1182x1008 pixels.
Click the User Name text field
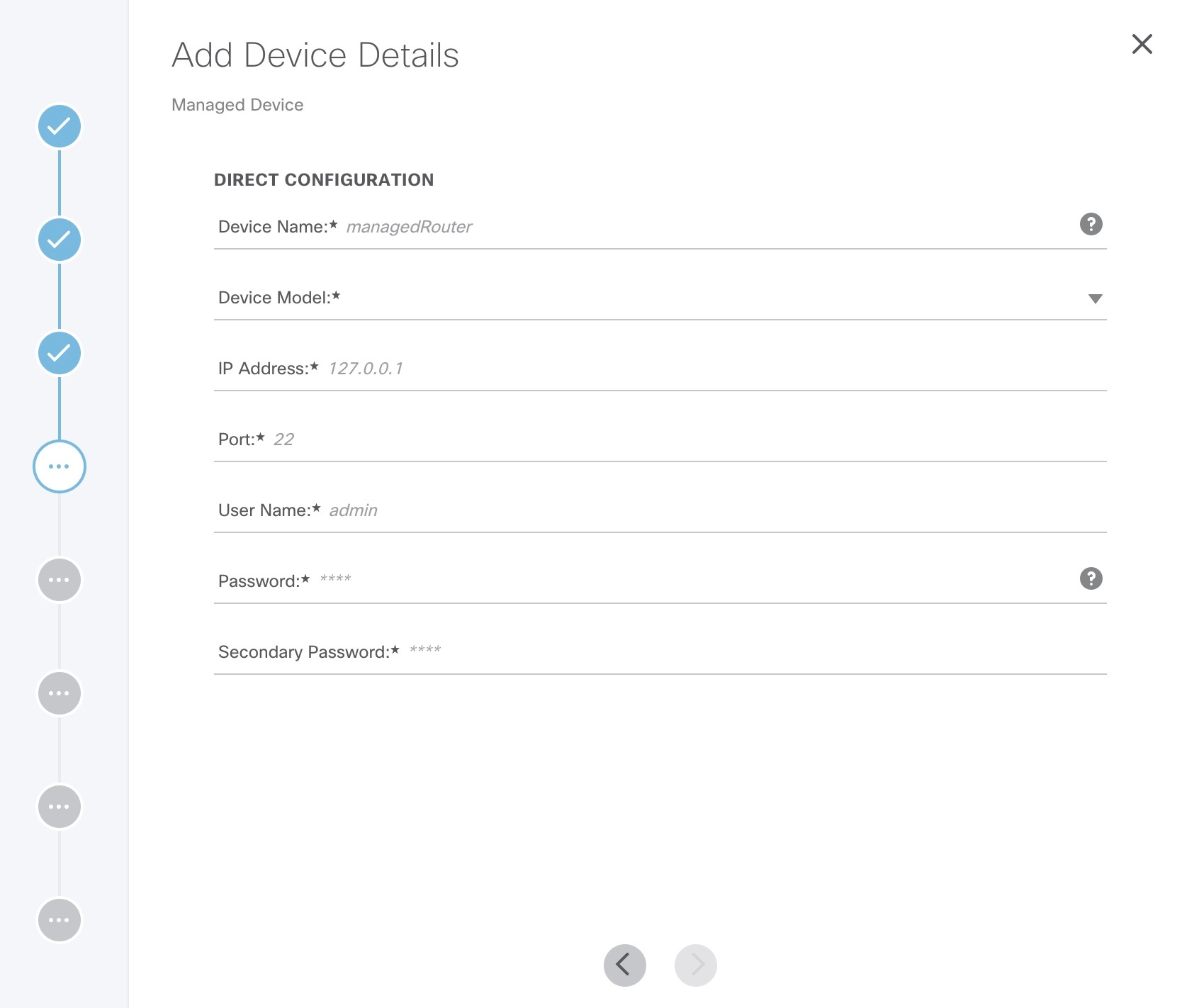[x=709, y=511]
